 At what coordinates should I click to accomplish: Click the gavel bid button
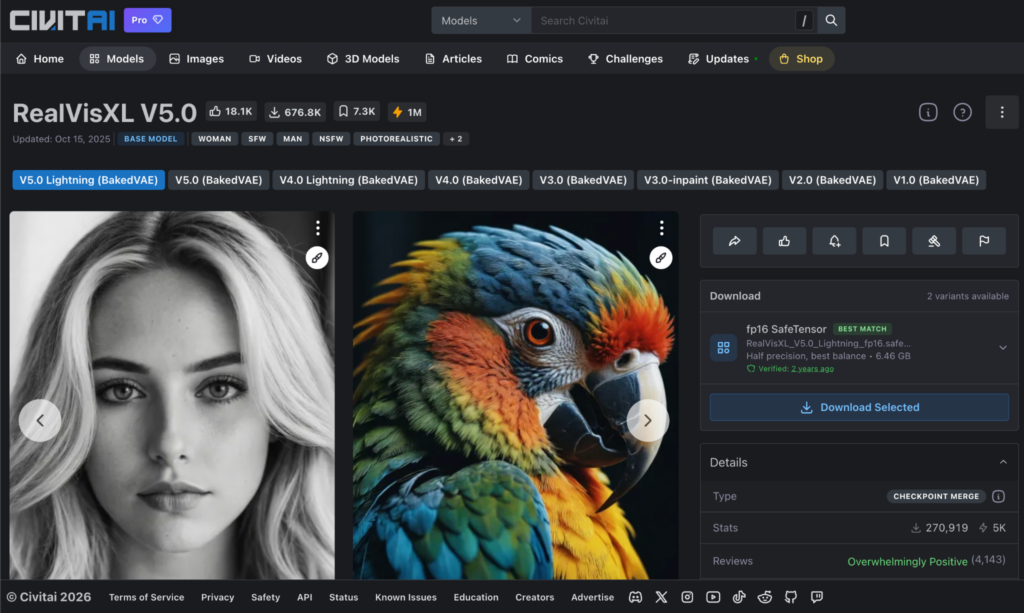[x=934, y=241]
